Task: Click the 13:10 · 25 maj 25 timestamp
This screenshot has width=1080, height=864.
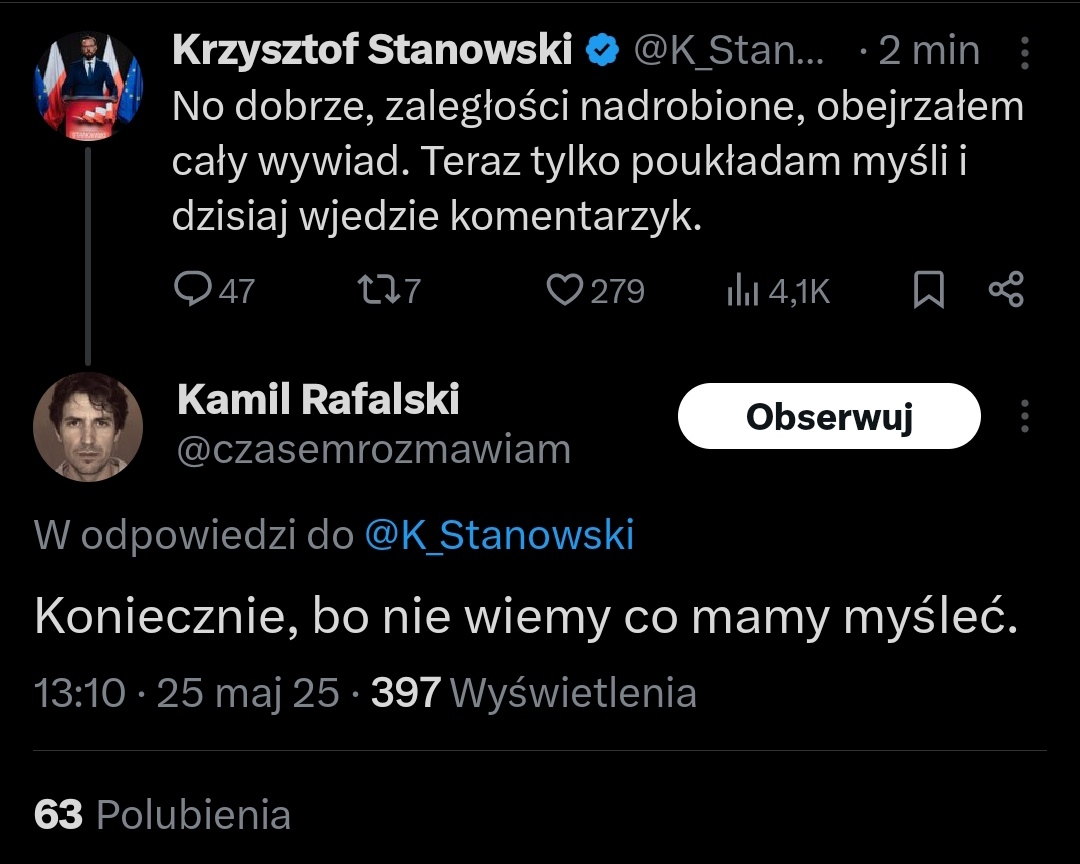Action: (x=187, y=692)
